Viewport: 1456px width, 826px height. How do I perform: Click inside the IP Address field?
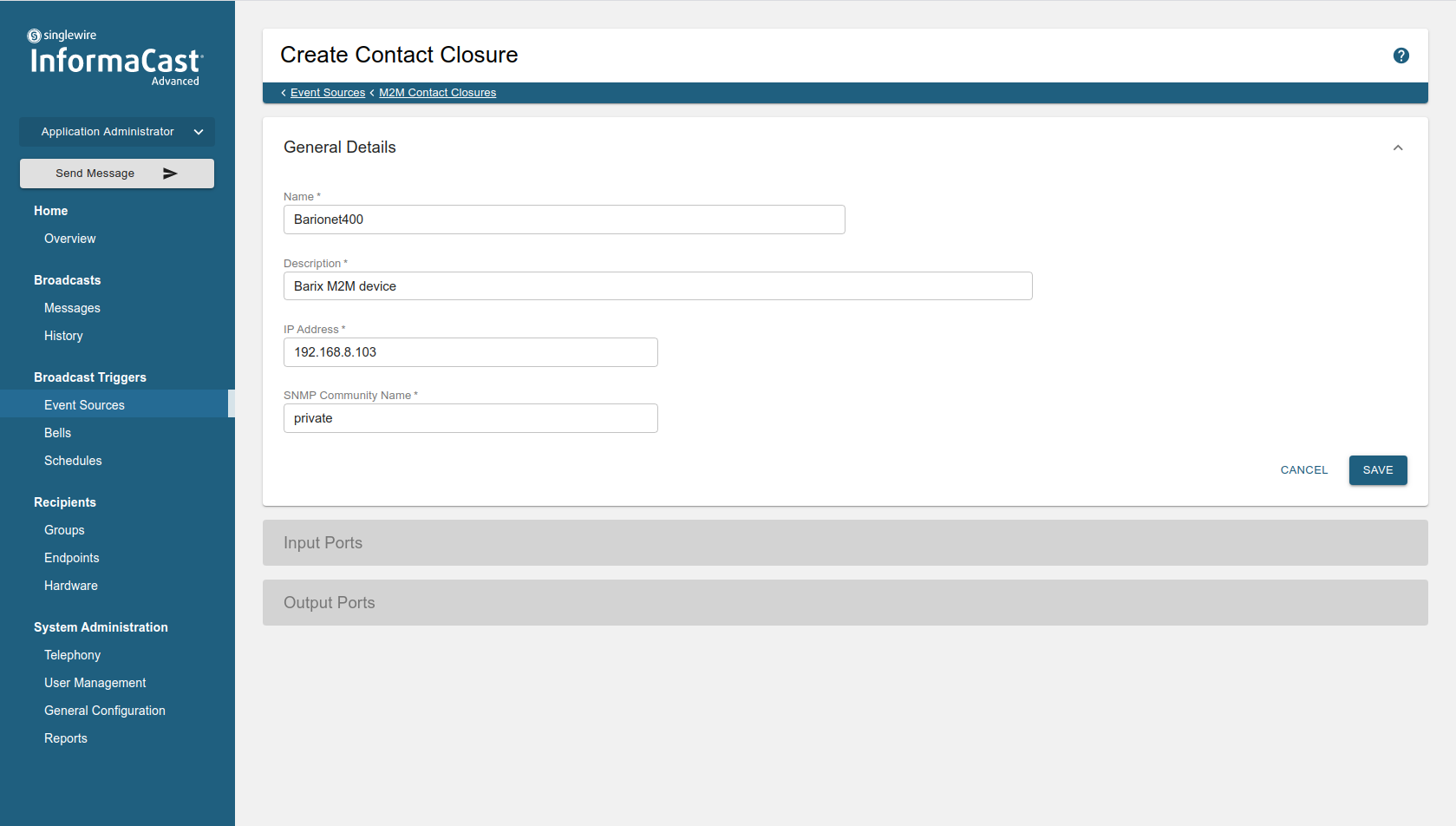coord(470,352)
